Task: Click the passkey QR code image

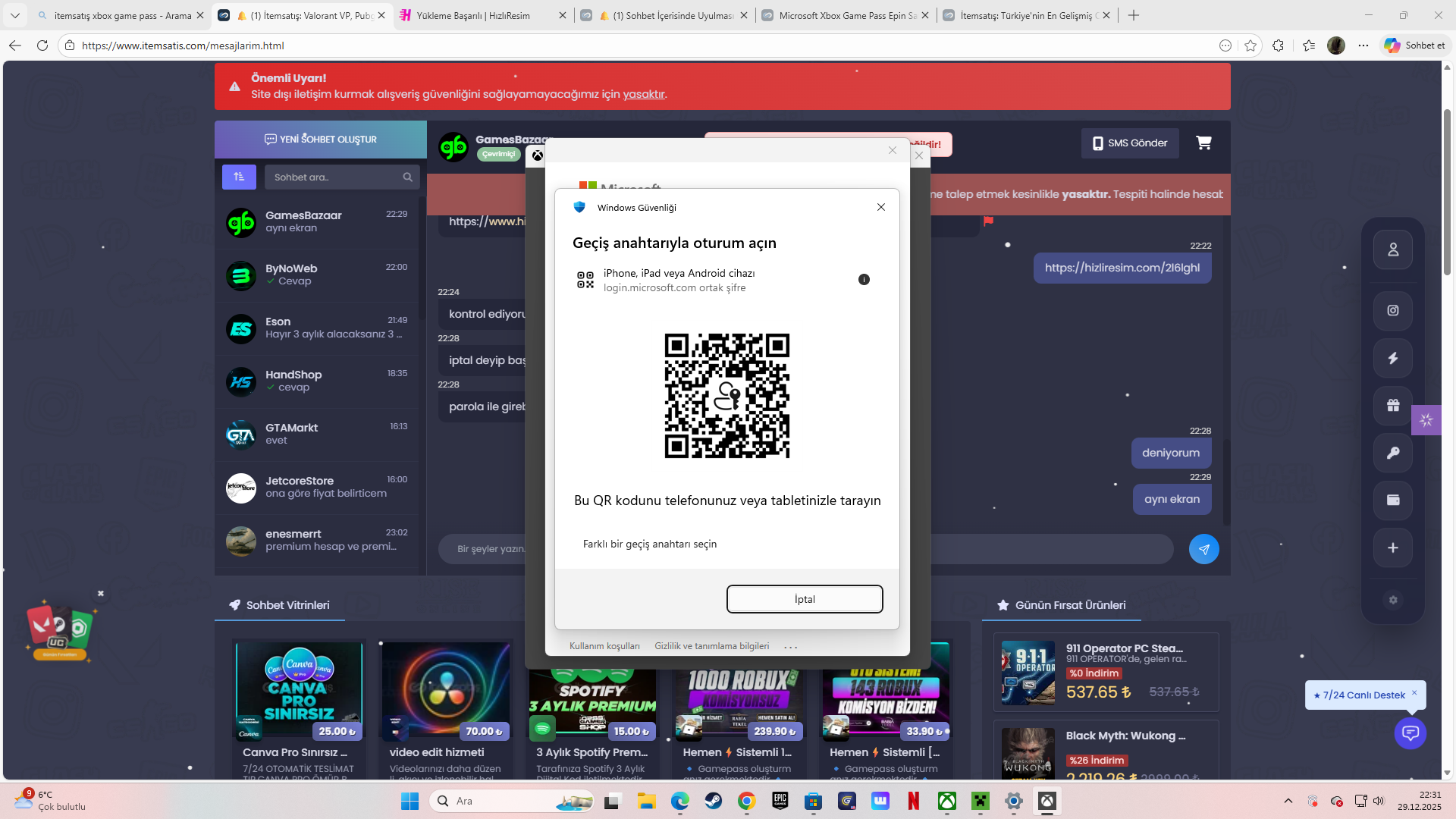Action: point(726,396)
